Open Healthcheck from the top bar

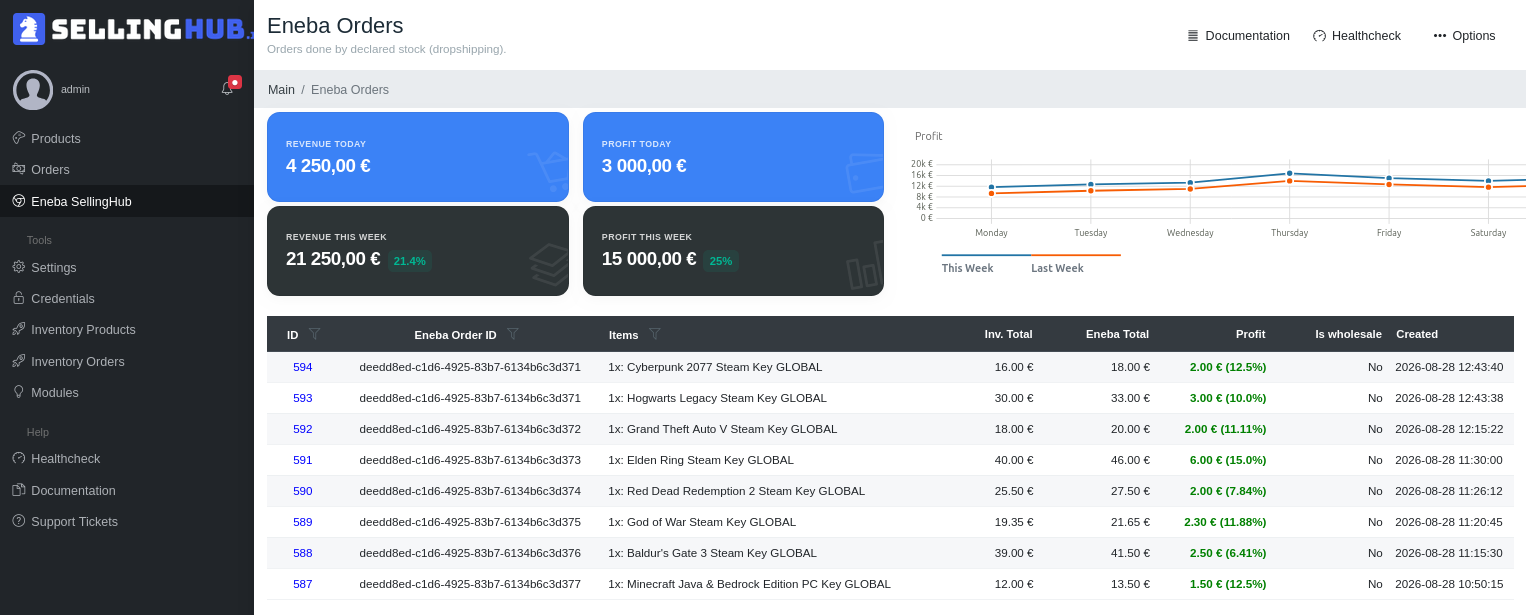click(1357, 36)
